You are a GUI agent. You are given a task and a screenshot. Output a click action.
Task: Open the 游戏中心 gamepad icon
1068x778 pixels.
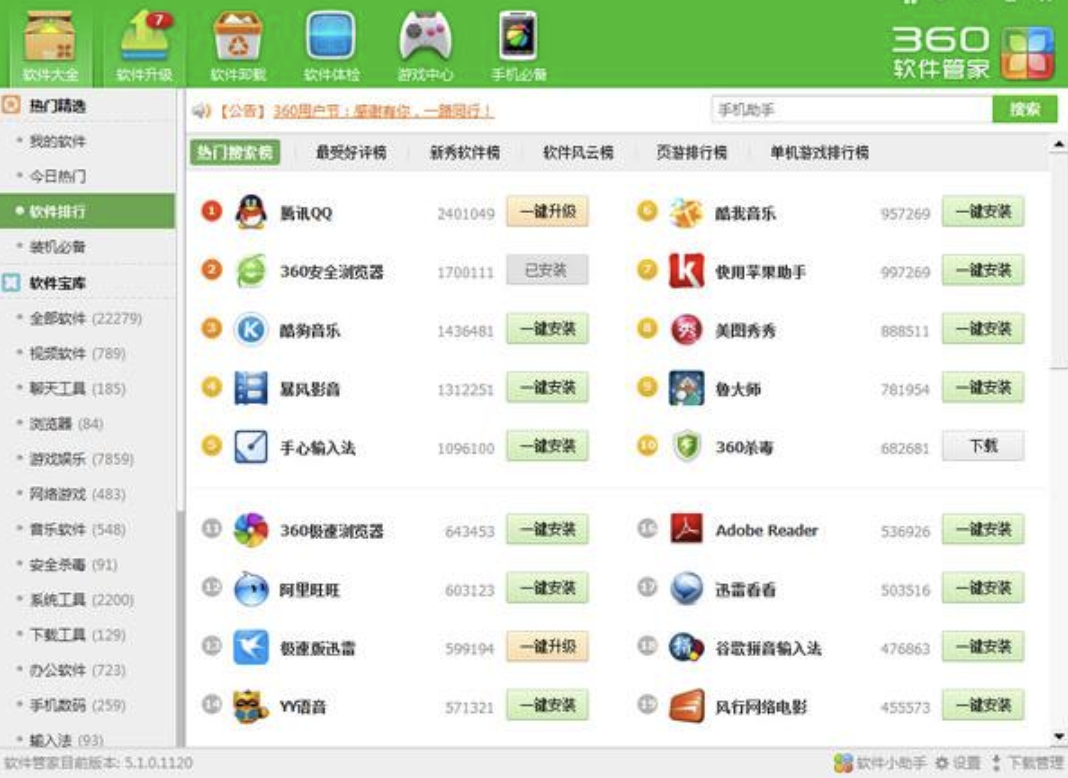tap(425, 46)
